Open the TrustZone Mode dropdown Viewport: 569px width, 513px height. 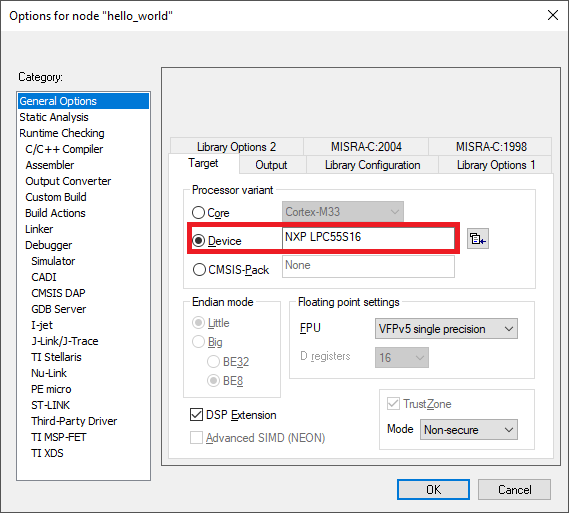(x=469, y=430)
